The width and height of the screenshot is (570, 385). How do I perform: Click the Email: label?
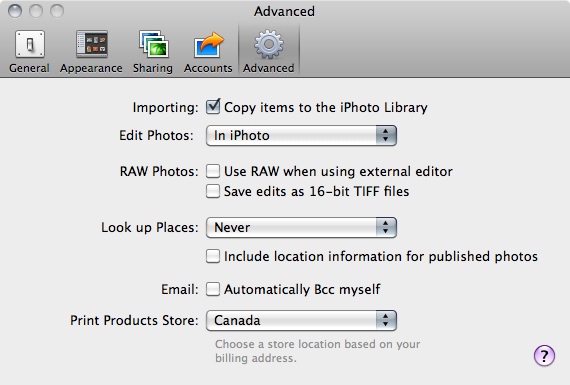click(x=180, y=289)
